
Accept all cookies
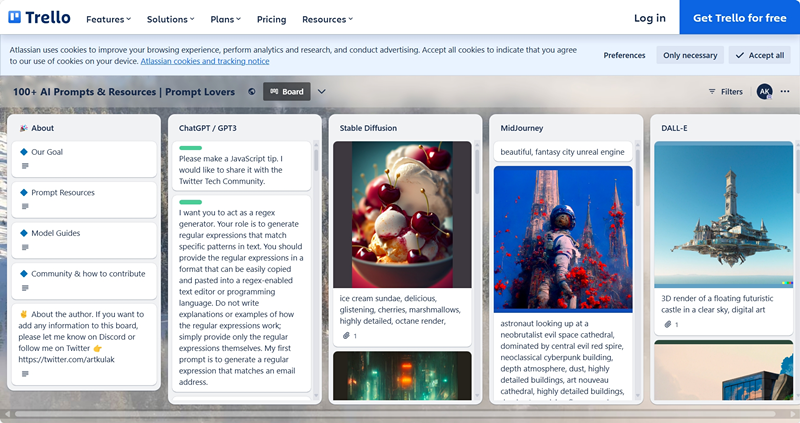(760, 55)
